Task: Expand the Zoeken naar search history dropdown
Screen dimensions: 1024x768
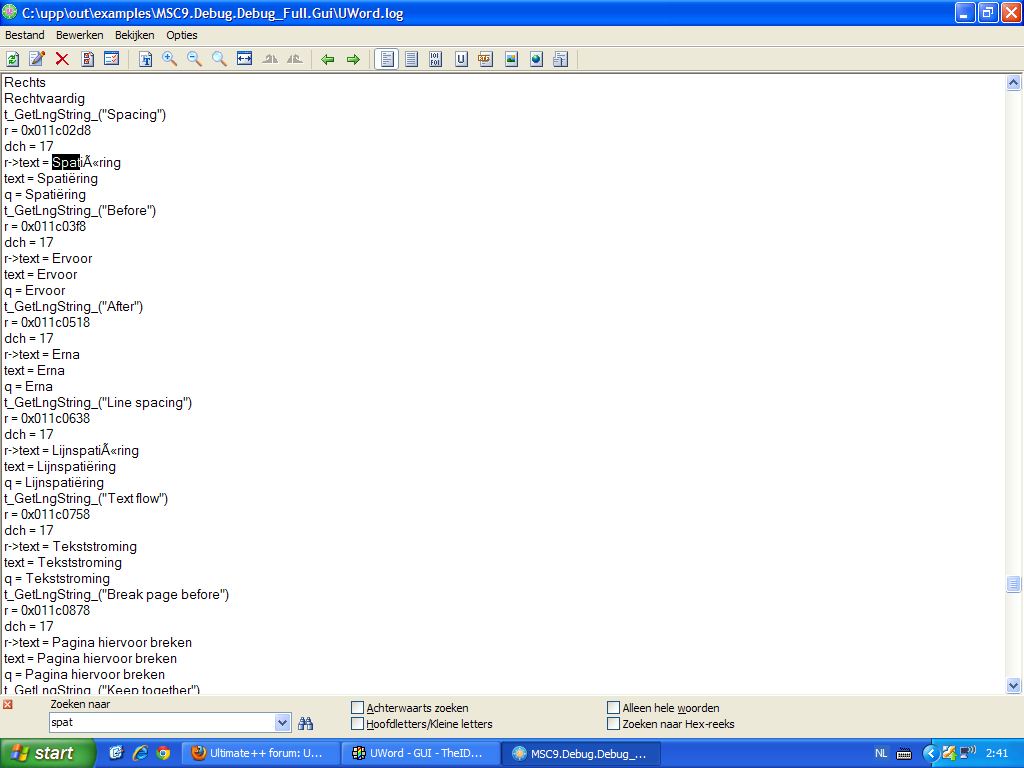Action: [x=282, y=723]
